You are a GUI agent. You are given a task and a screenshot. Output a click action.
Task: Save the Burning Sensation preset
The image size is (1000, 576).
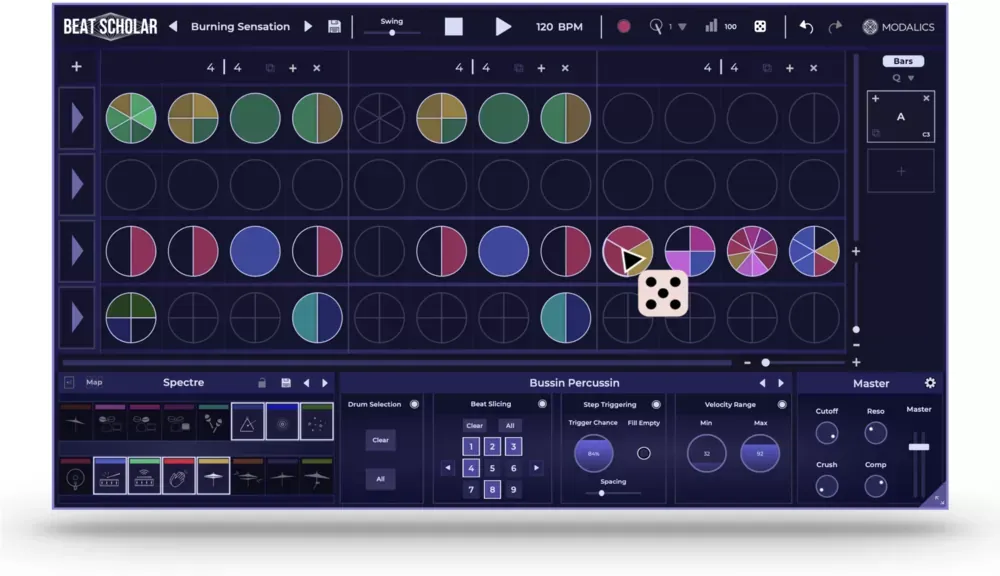pos(334,27)
